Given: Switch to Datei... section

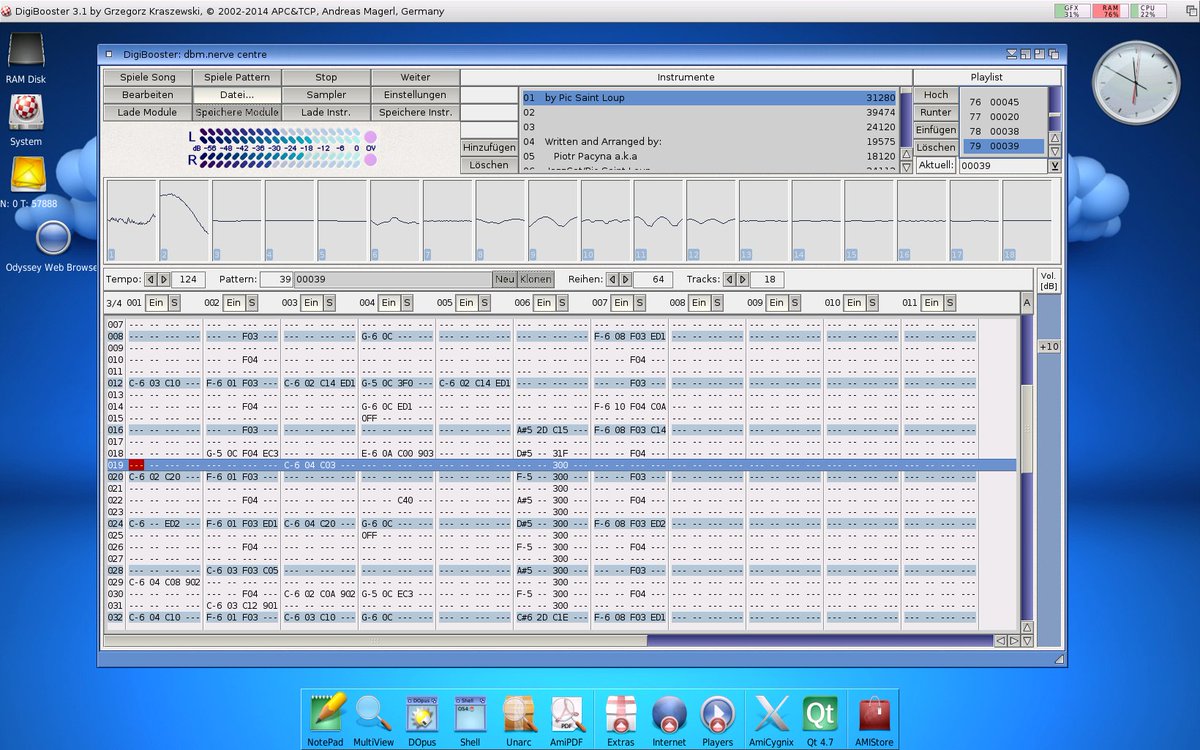Looking at the screenshot, I should [237, 95].
